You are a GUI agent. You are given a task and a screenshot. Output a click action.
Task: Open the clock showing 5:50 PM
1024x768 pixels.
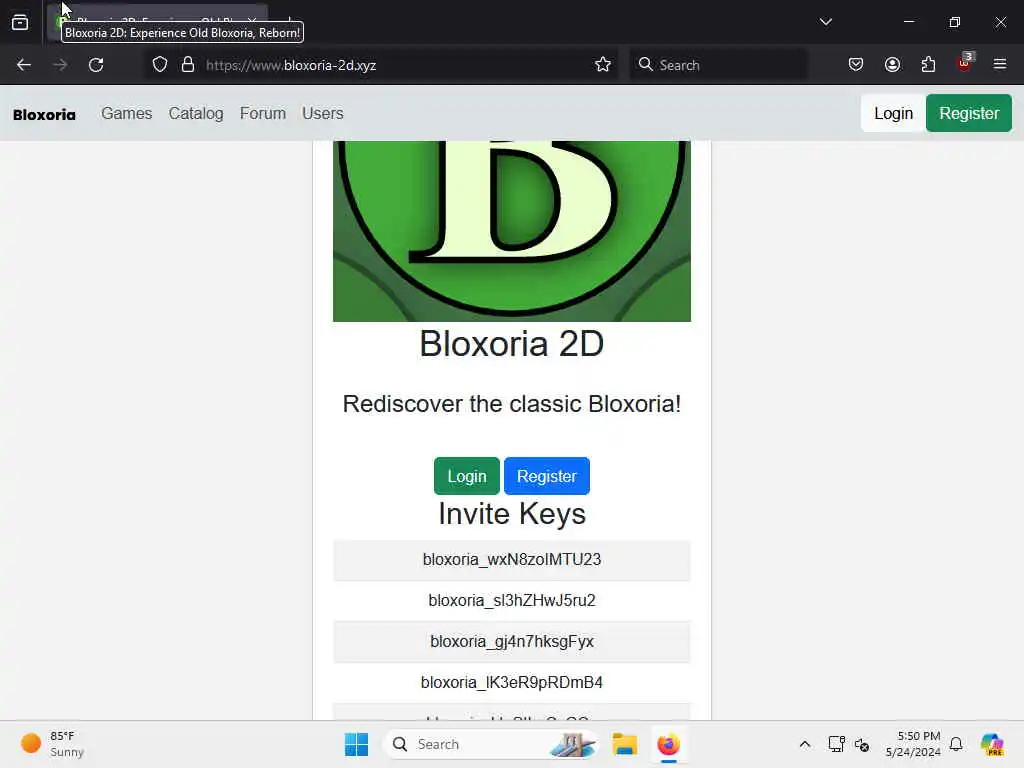913,744
